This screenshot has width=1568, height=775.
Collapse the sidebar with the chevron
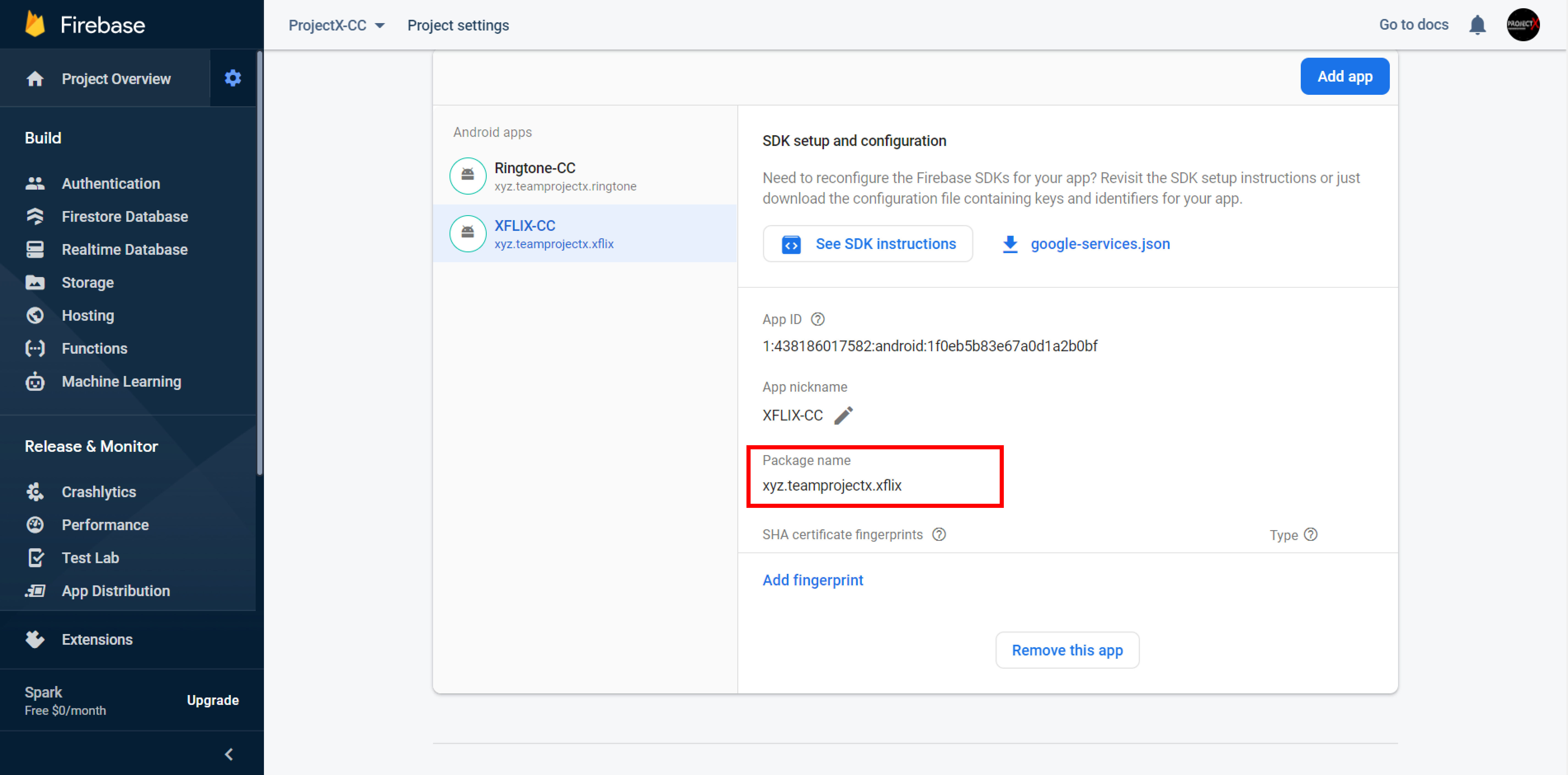tap(229, 754)
